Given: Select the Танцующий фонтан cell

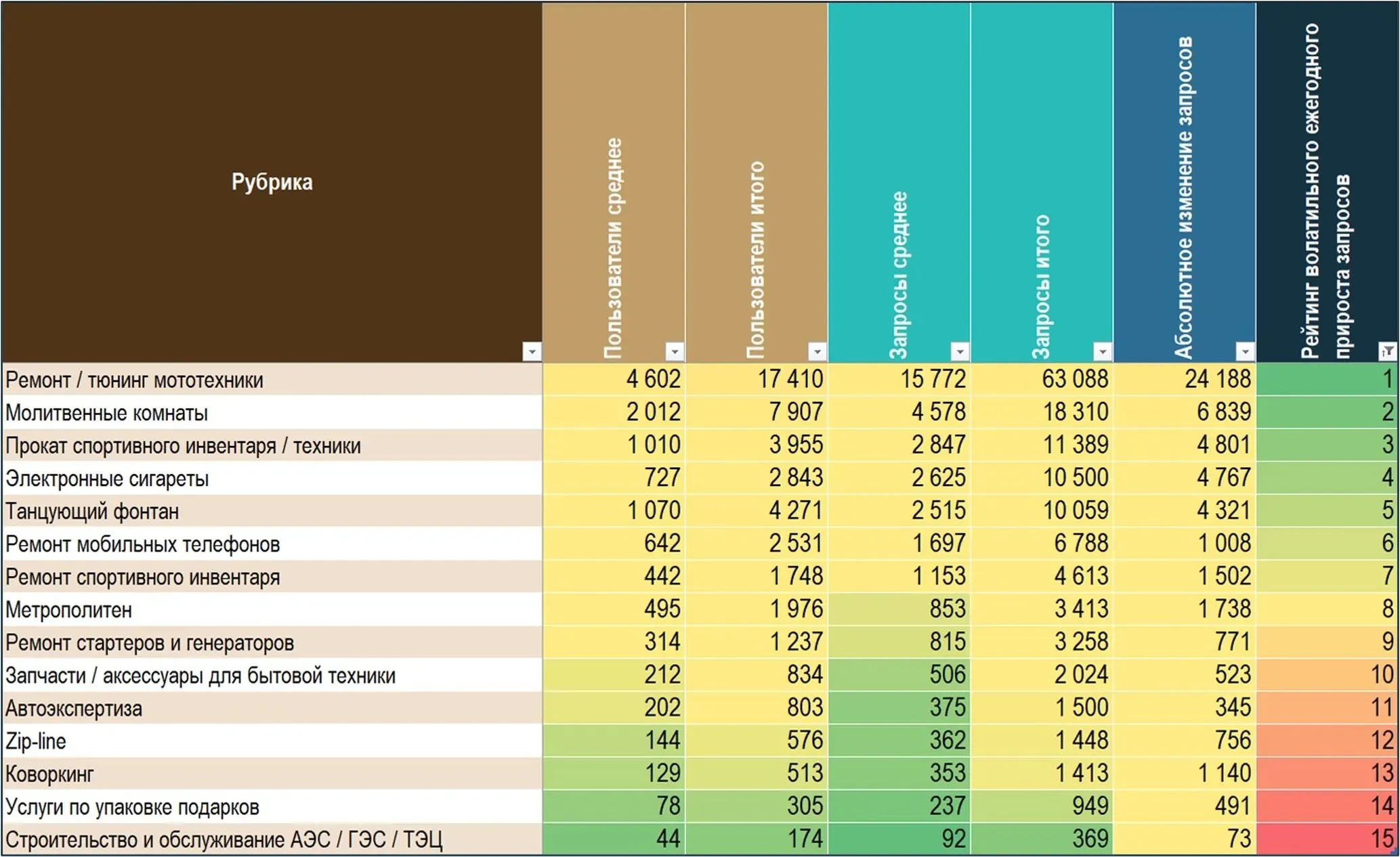Looking at the screenshot, I should point(272,510).
